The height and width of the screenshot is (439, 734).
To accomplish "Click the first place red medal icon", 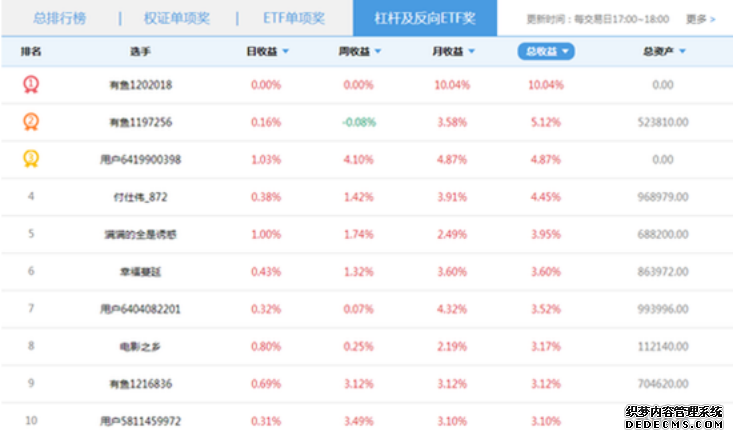I will coord(31,85).
